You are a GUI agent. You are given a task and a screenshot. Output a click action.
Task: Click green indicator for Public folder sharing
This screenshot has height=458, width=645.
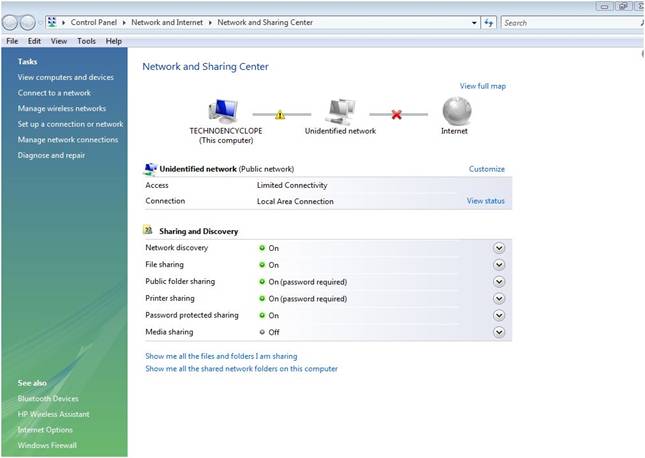click(262, 281)
